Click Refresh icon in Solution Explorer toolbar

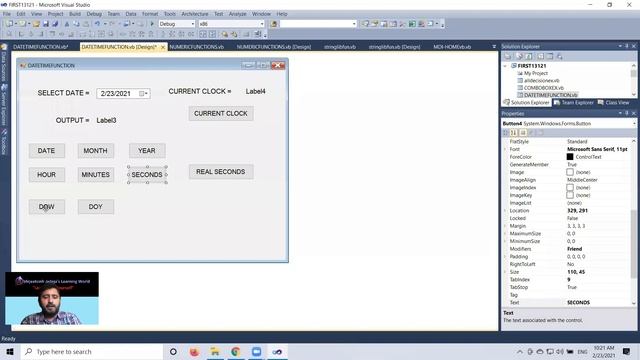coord(529,56)
